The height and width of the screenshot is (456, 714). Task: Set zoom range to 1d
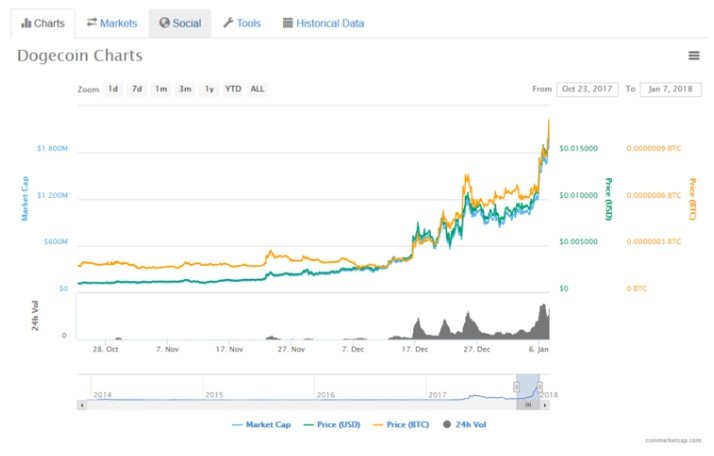[x=113, y=89]
